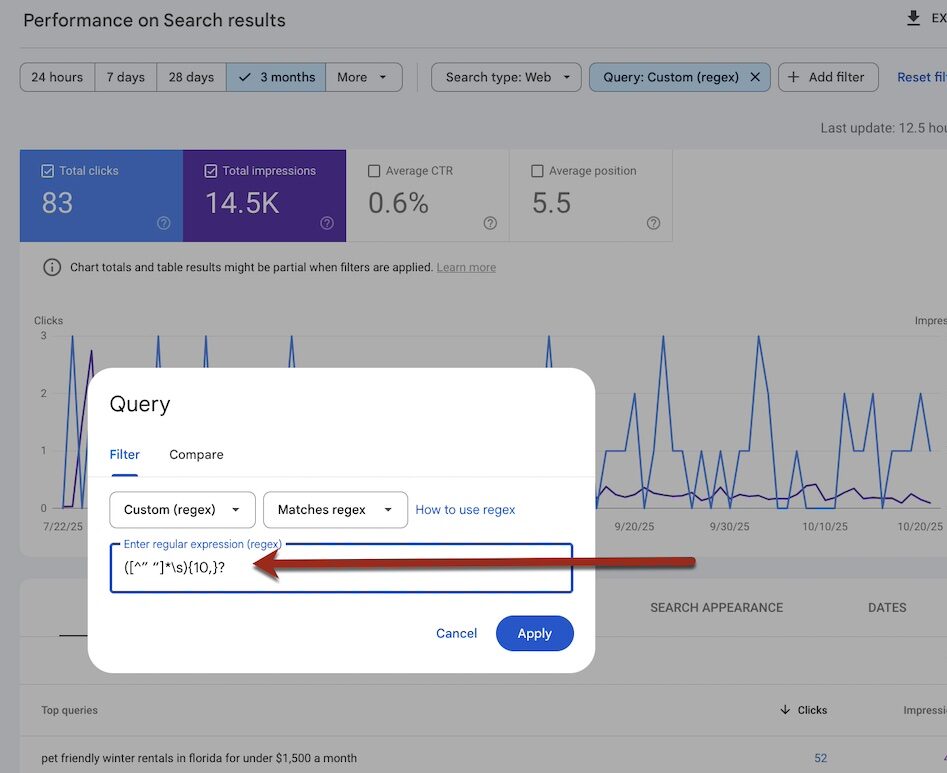The image size is (947, 773).
Task: Click Total clicks help question icon
Action: coord(164,223)
